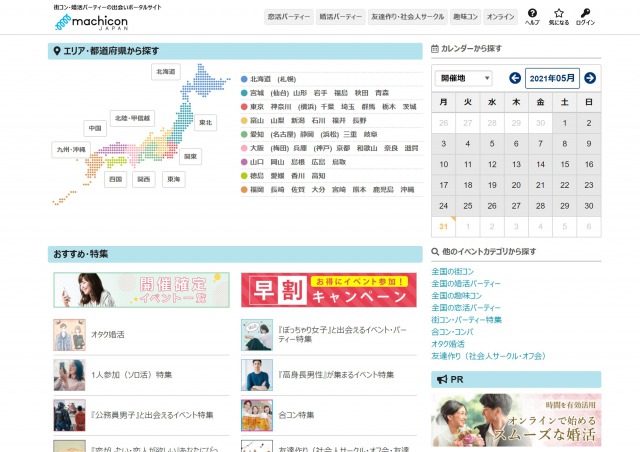Open the 東京 prefecture link

[257, 107]
